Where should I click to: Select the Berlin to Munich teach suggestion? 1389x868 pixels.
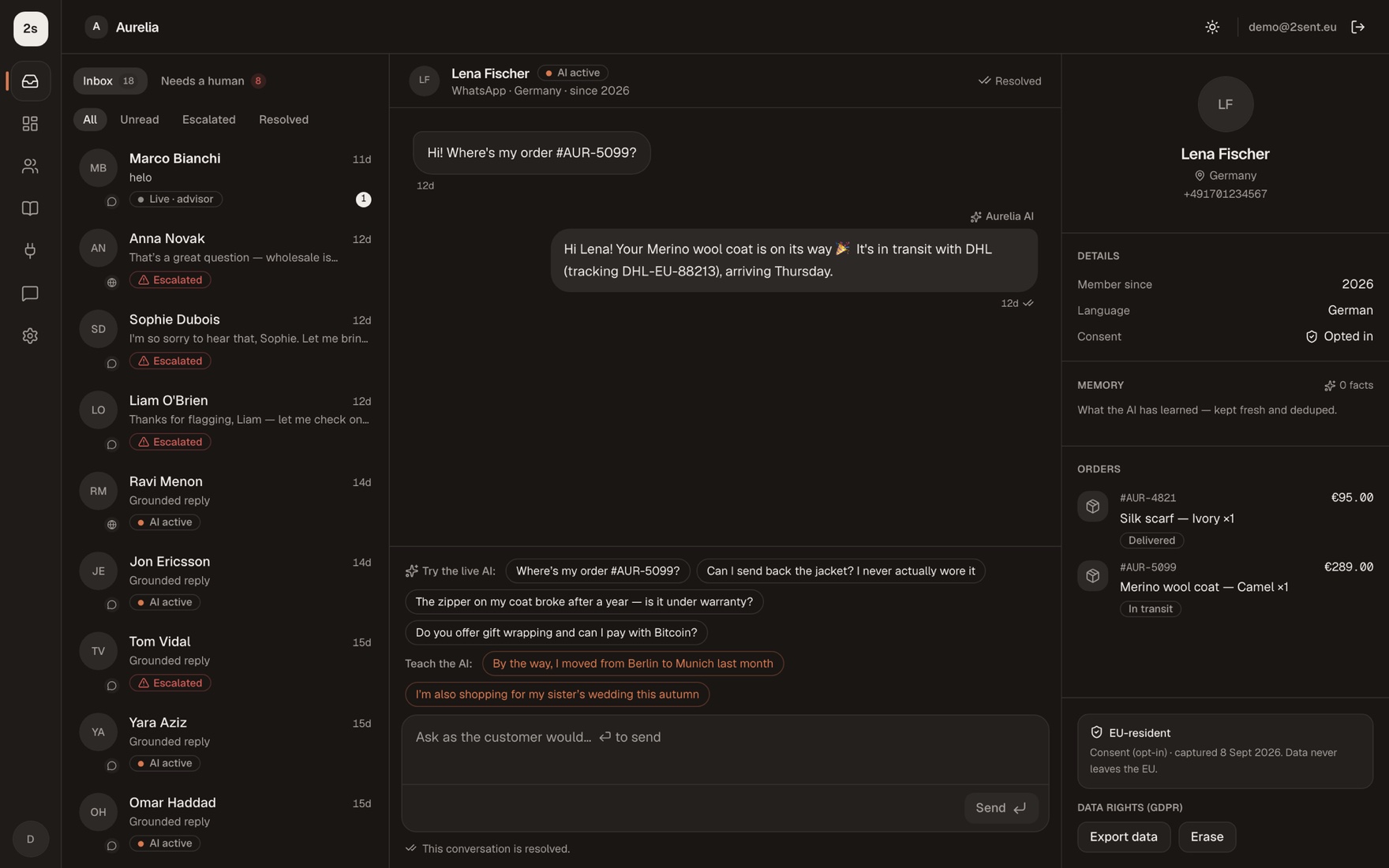(x=632, y=664)
